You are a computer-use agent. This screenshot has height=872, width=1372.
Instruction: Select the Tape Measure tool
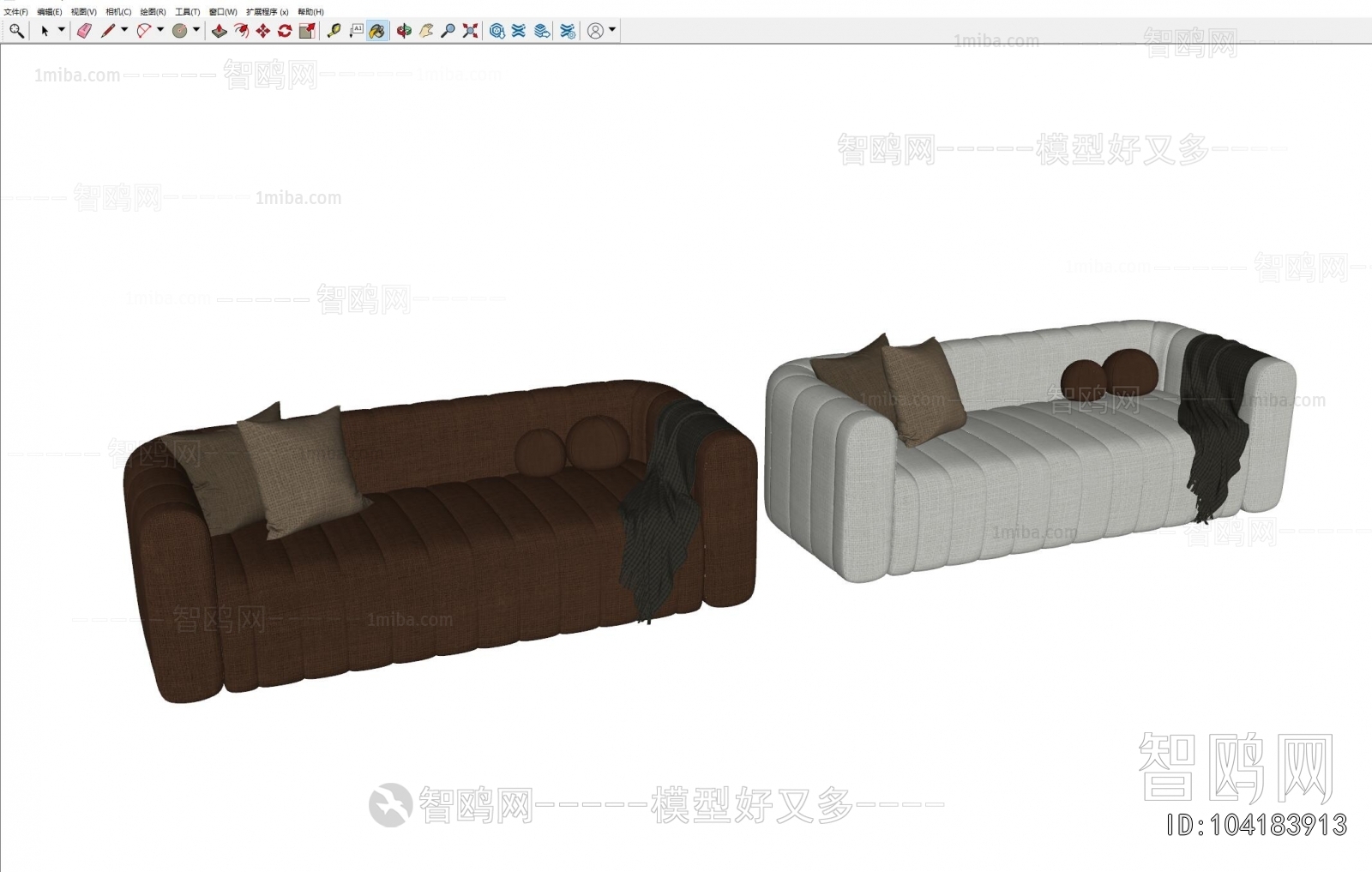pyautogui.click(x=334, y=31)
